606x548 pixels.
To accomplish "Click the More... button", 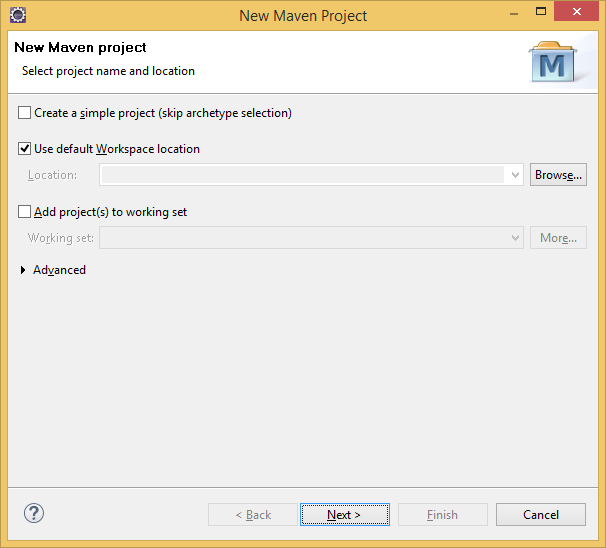I will pyautogui.click(x=558, y=238).
